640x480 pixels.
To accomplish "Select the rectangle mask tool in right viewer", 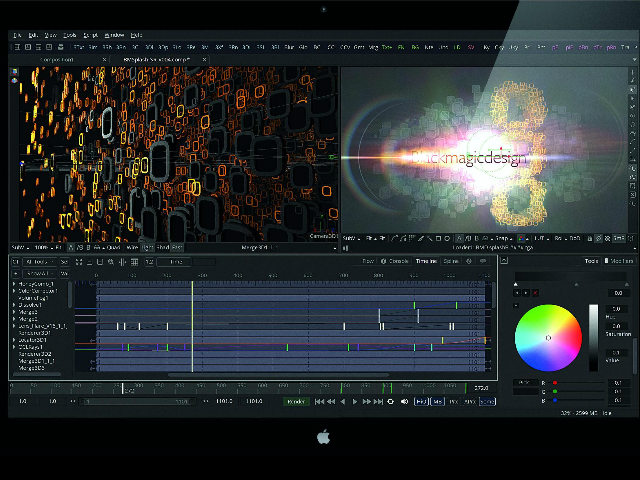I will click(x=438, y=238).
